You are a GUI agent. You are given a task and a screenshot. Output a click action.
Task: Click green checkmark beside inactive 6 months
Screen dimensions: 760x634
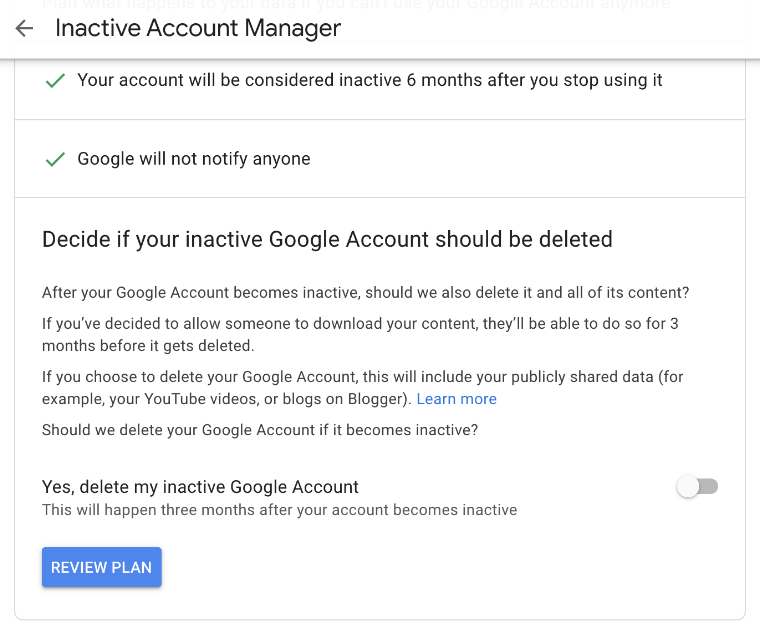click(55, 80)
